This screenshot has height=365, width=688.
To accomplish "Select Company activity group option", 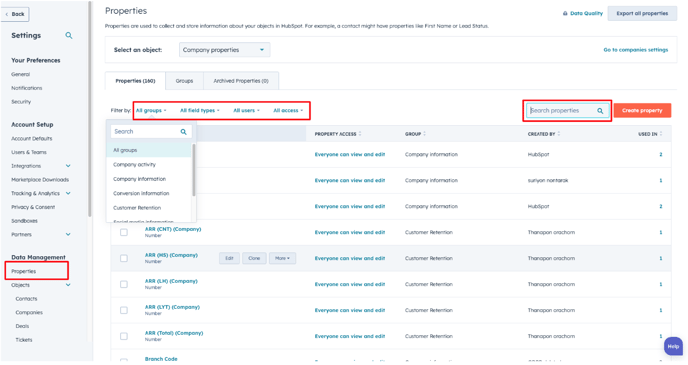I will tap(149, 165).
